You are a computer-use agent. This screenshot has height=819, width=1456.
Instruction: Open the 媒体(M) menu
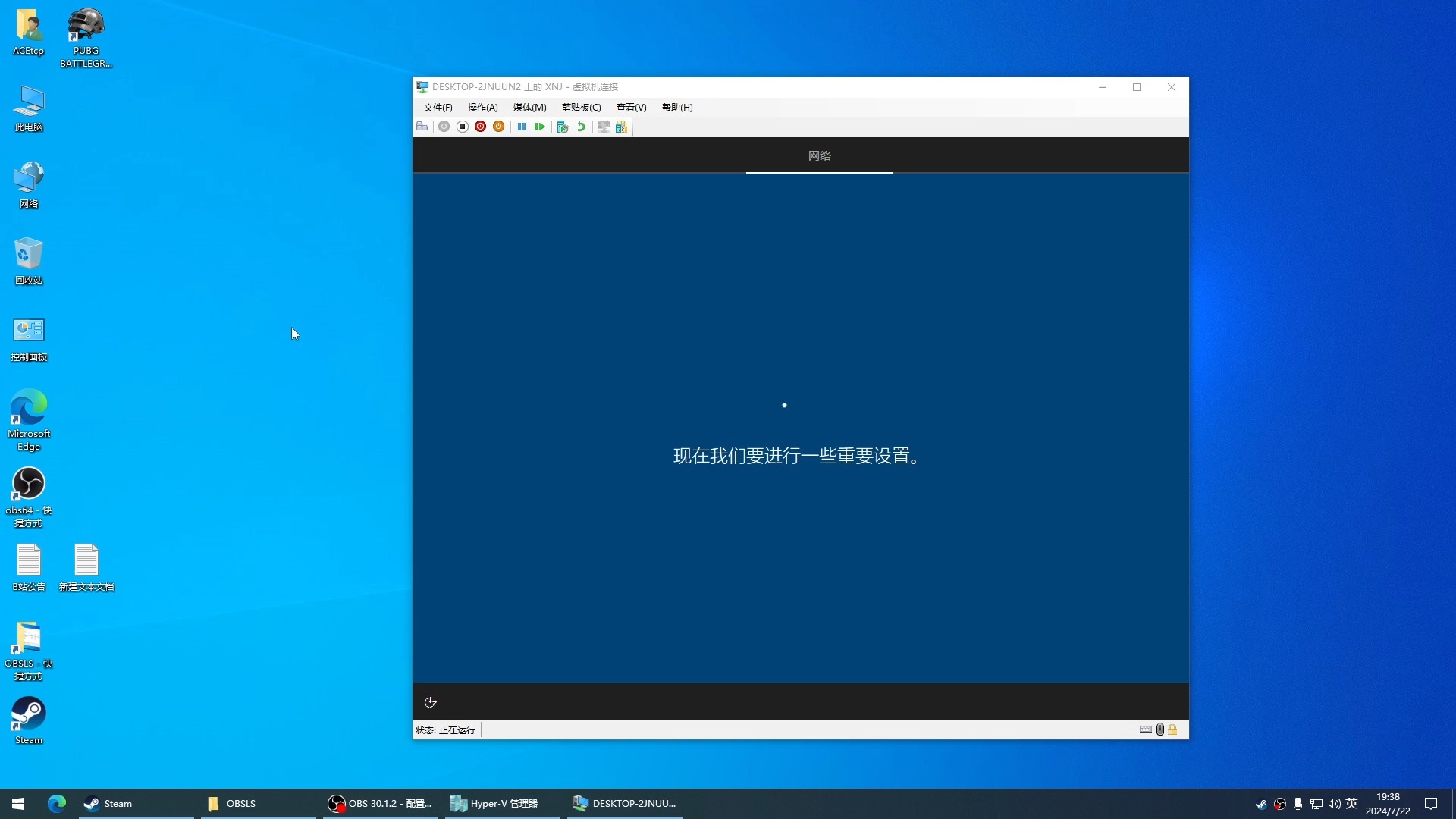(x=529, y=108)
